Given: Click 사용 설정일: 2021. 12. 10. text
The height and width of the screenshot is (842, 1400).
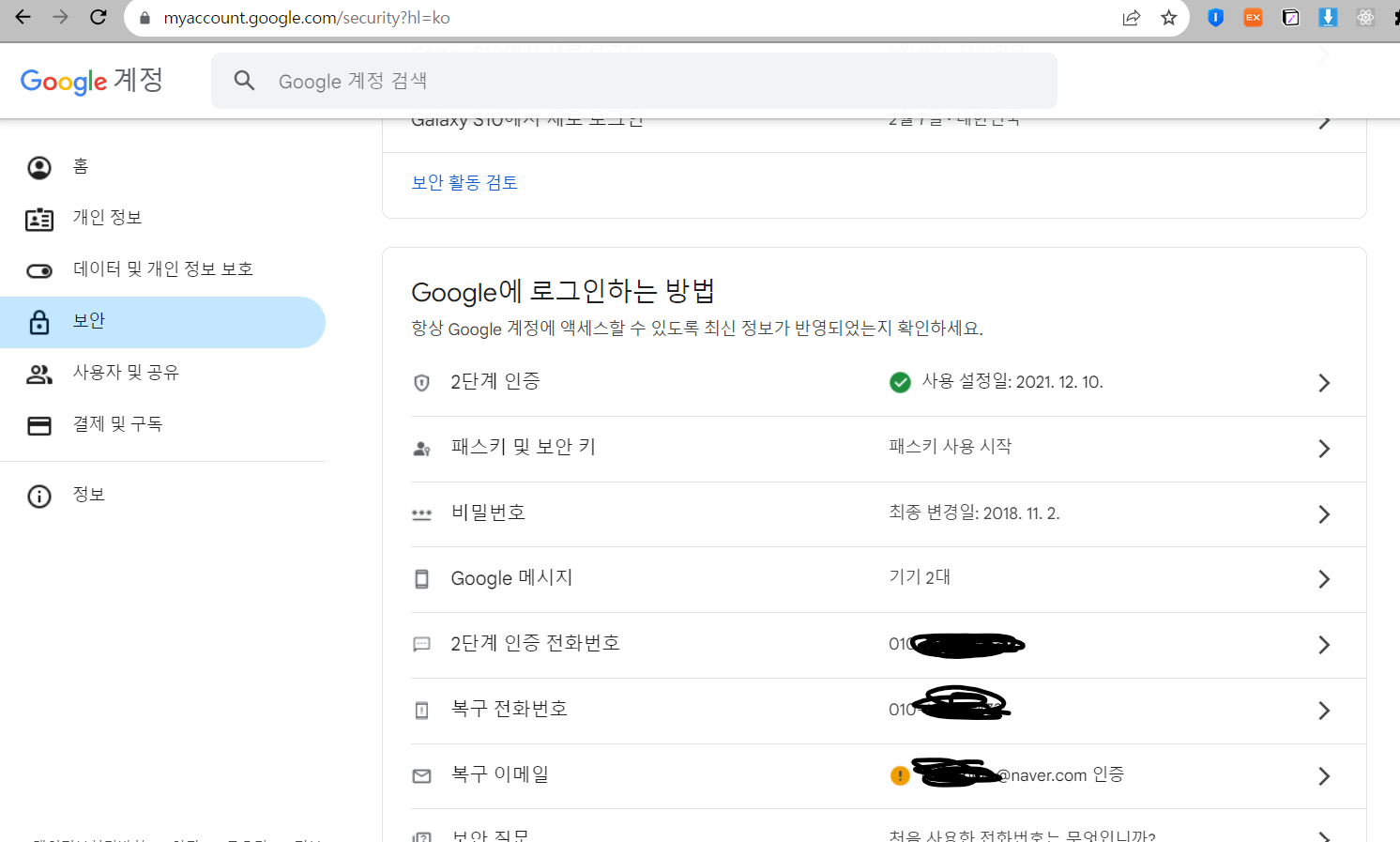Looking at the screenshot, I should click(x=1012, y=381).
